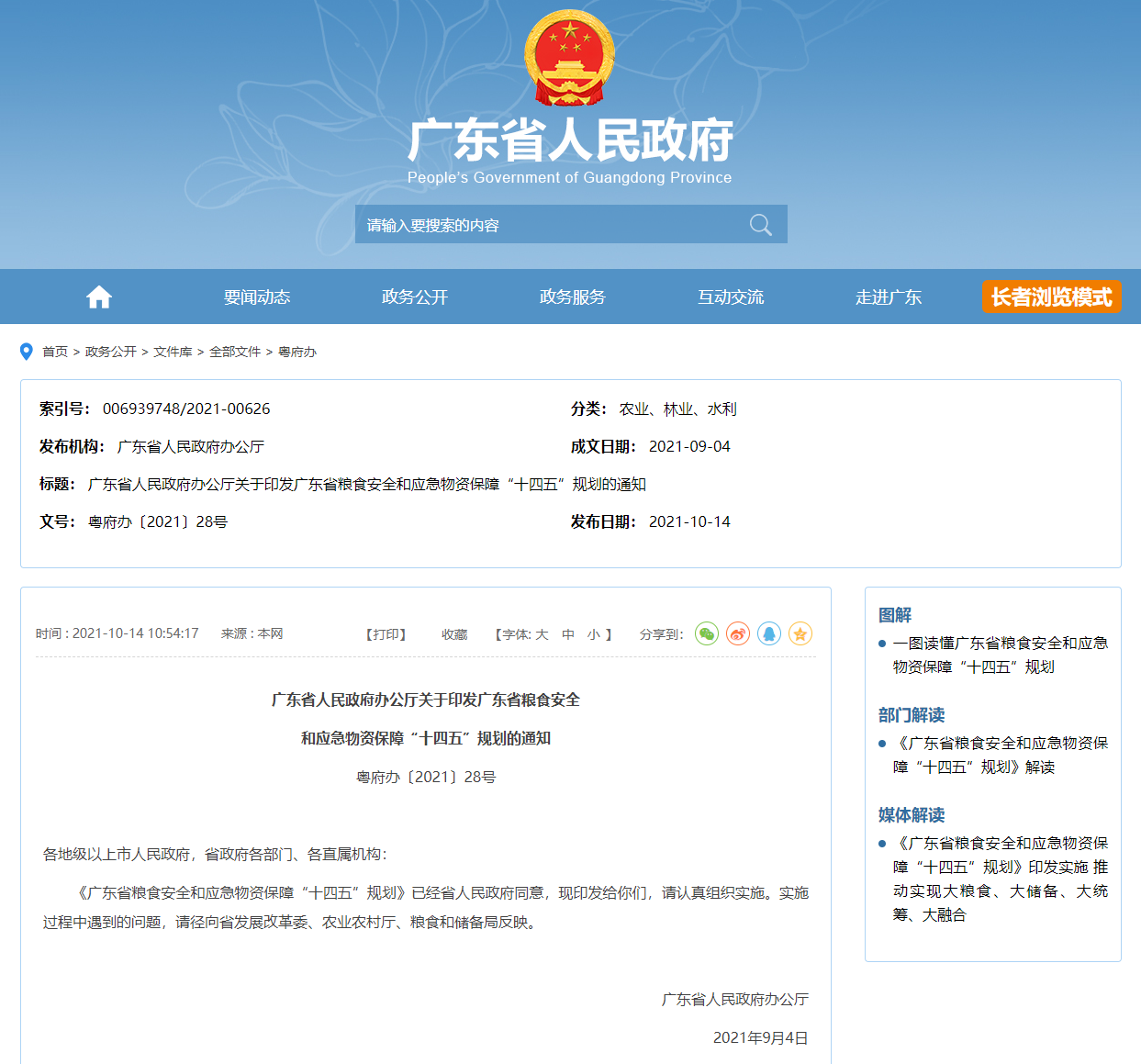
Task: Click the home icon in navigation bar
Action: [99, 297]
